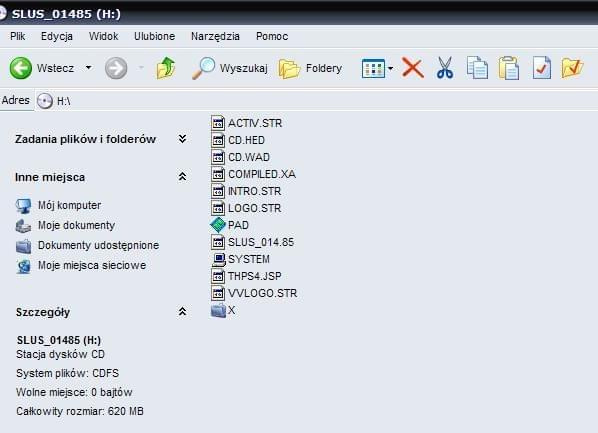Open the Widok menu
The height and width of the screenshot is (433, 598).
(103, 36)
